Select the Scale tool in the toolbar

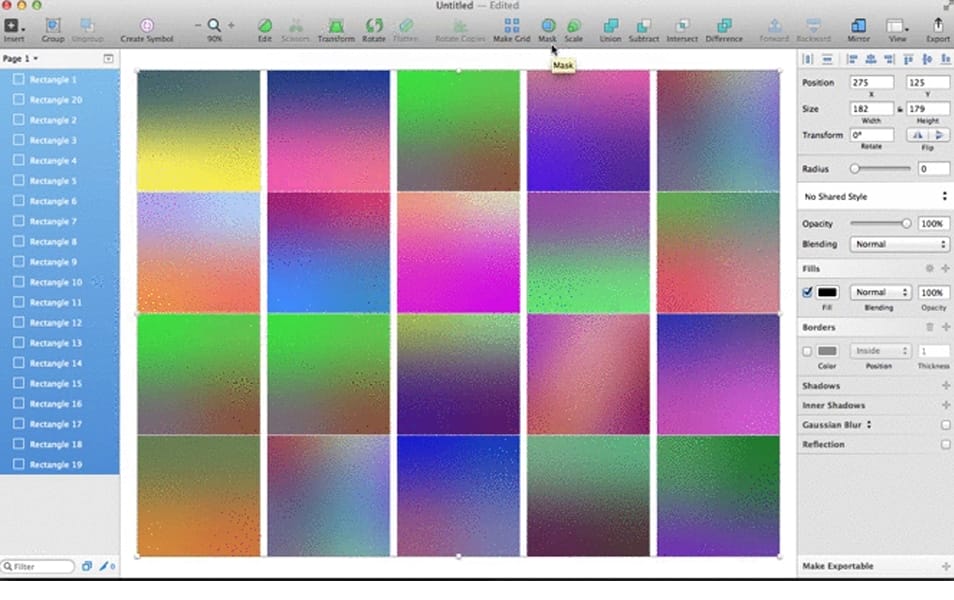point(574,28)
